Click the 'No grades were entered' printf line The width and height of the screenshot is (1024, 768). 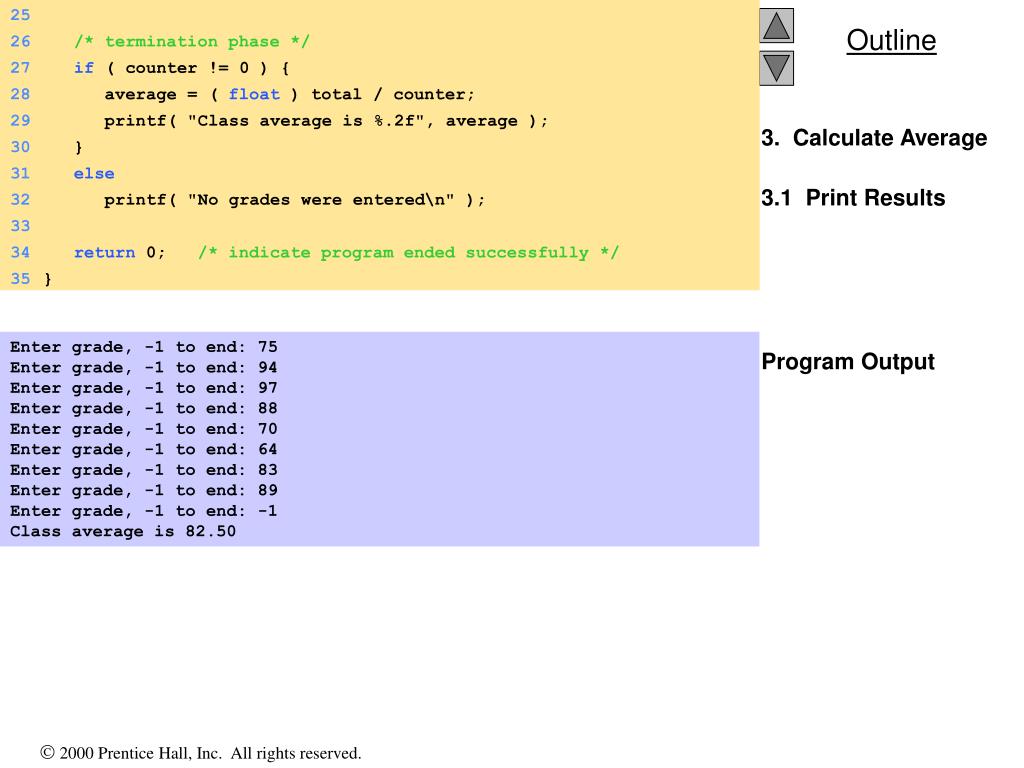(x=295, y=200)
